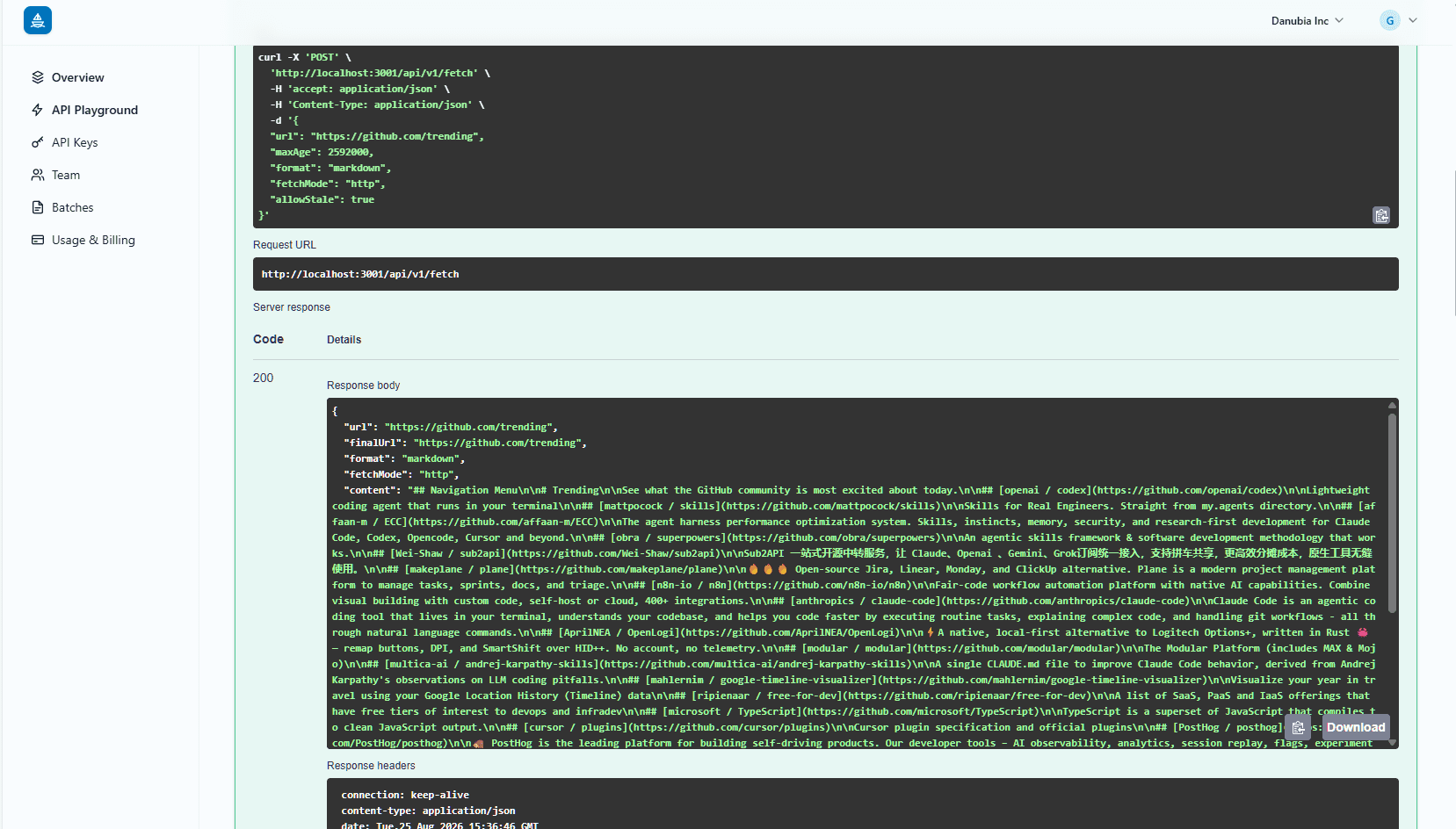1456x829 pixels.
Task: Click the Usage & Billing card icon
Action: [x=38, y=240]
